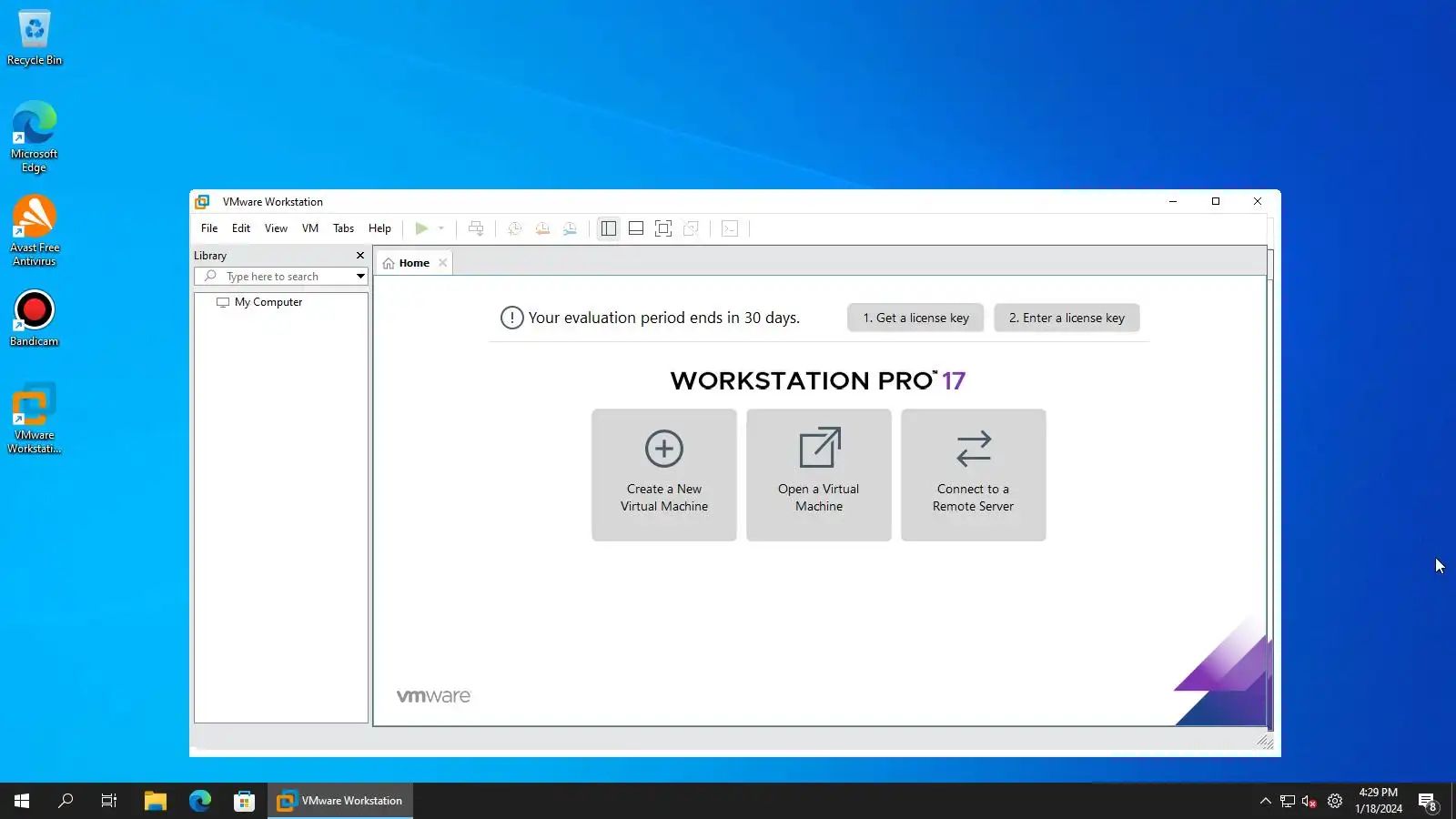Open the notification center icon
The image size is (1456, 819).
tap(1427, 801)
